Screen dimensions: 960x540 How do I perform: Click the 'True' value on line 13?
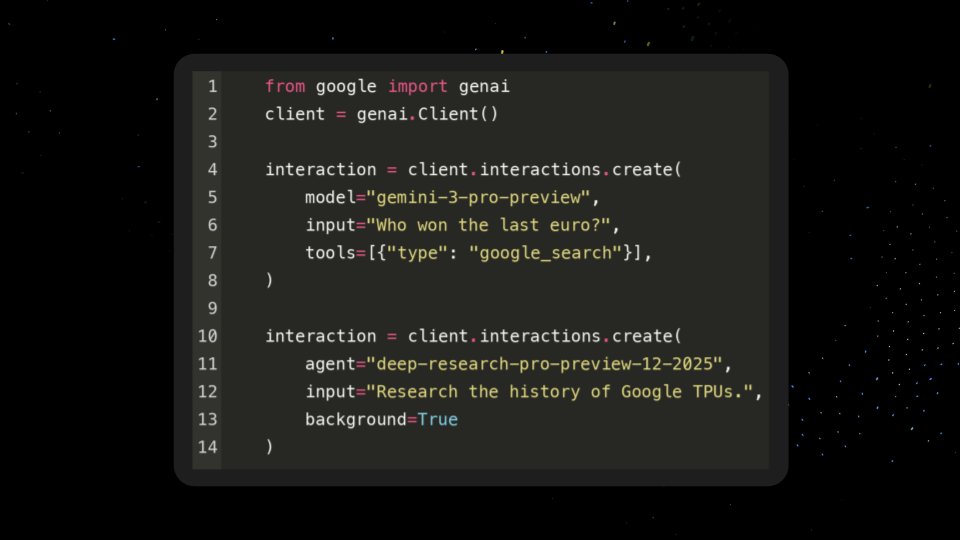tap(438, 419)
